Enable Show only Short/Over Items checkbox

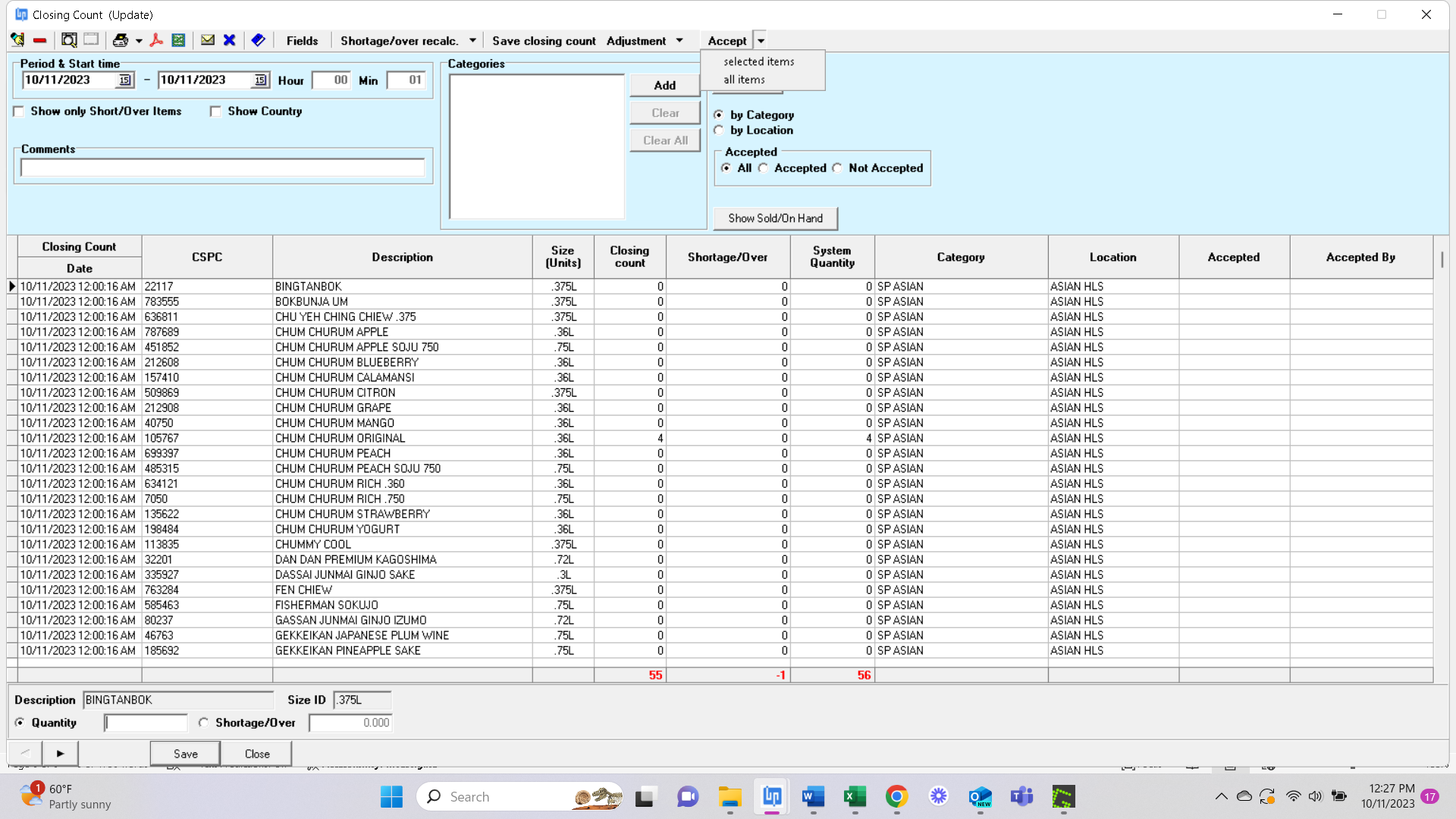(19, 111)
